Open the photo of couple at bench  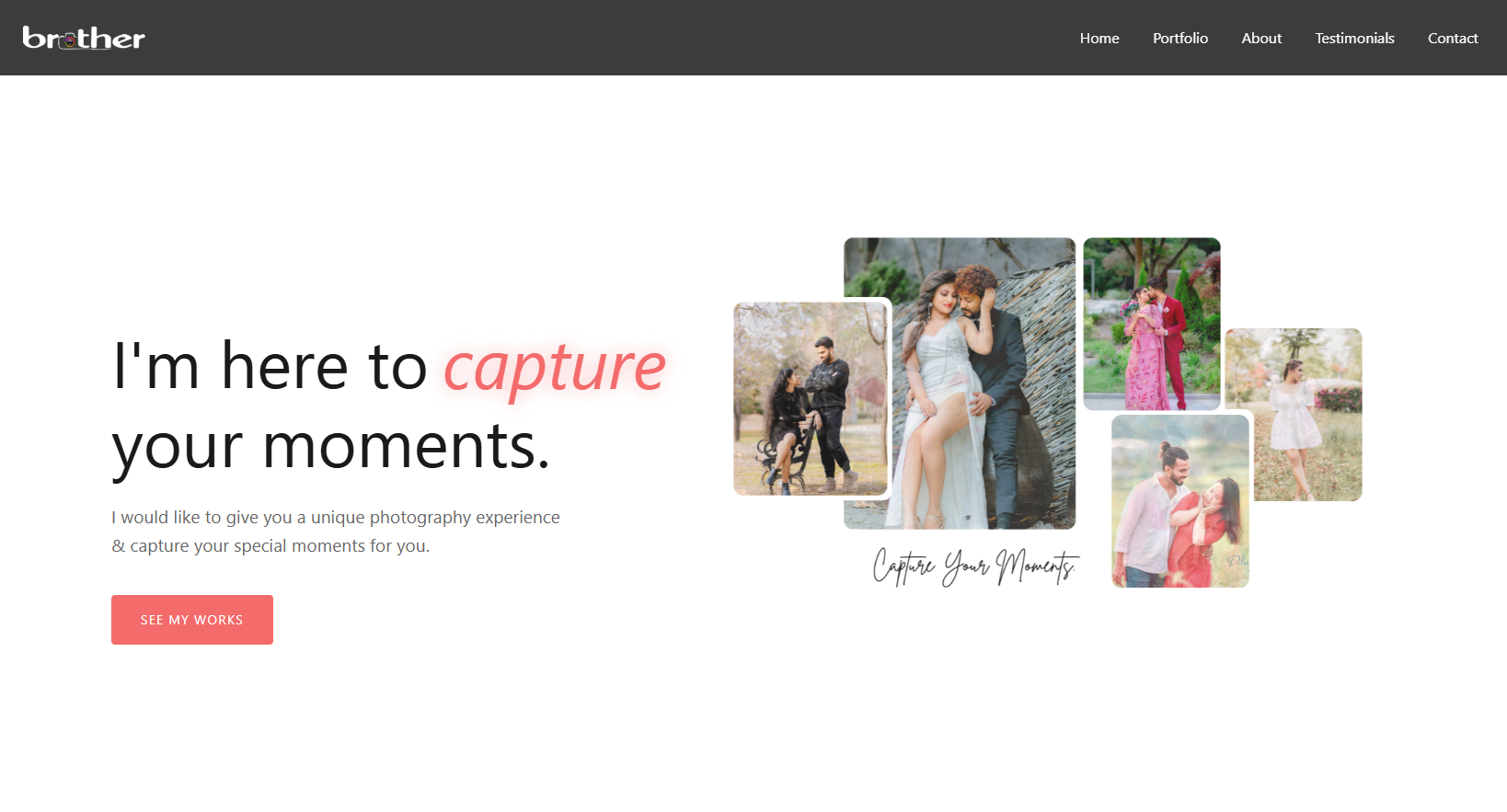810,399
